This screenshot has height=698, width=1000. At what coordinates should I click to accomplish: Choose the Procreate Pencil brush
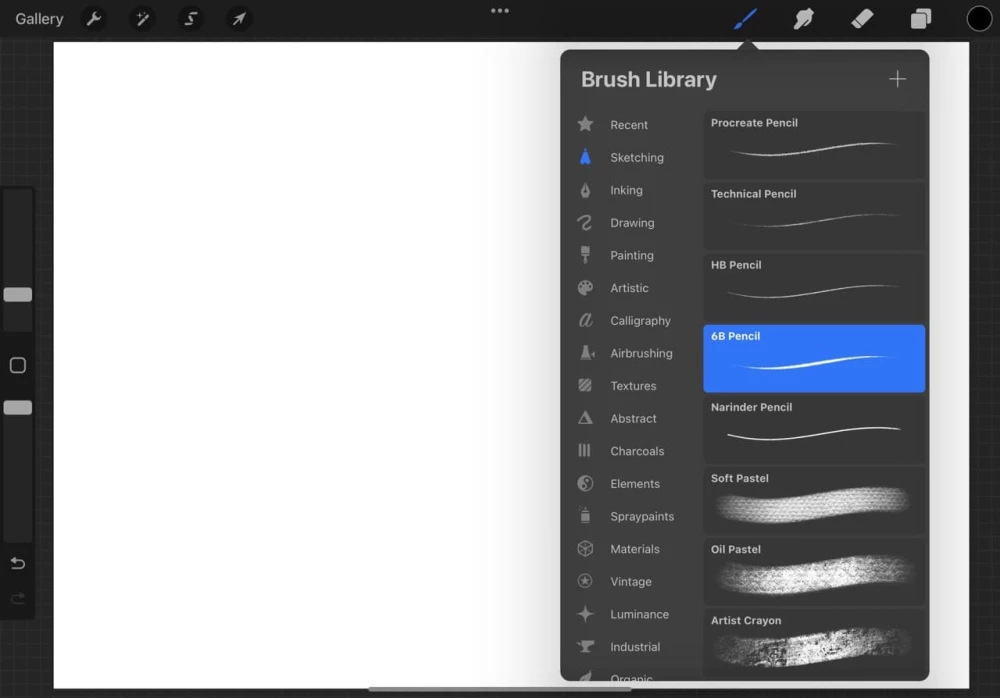[814, 145]
